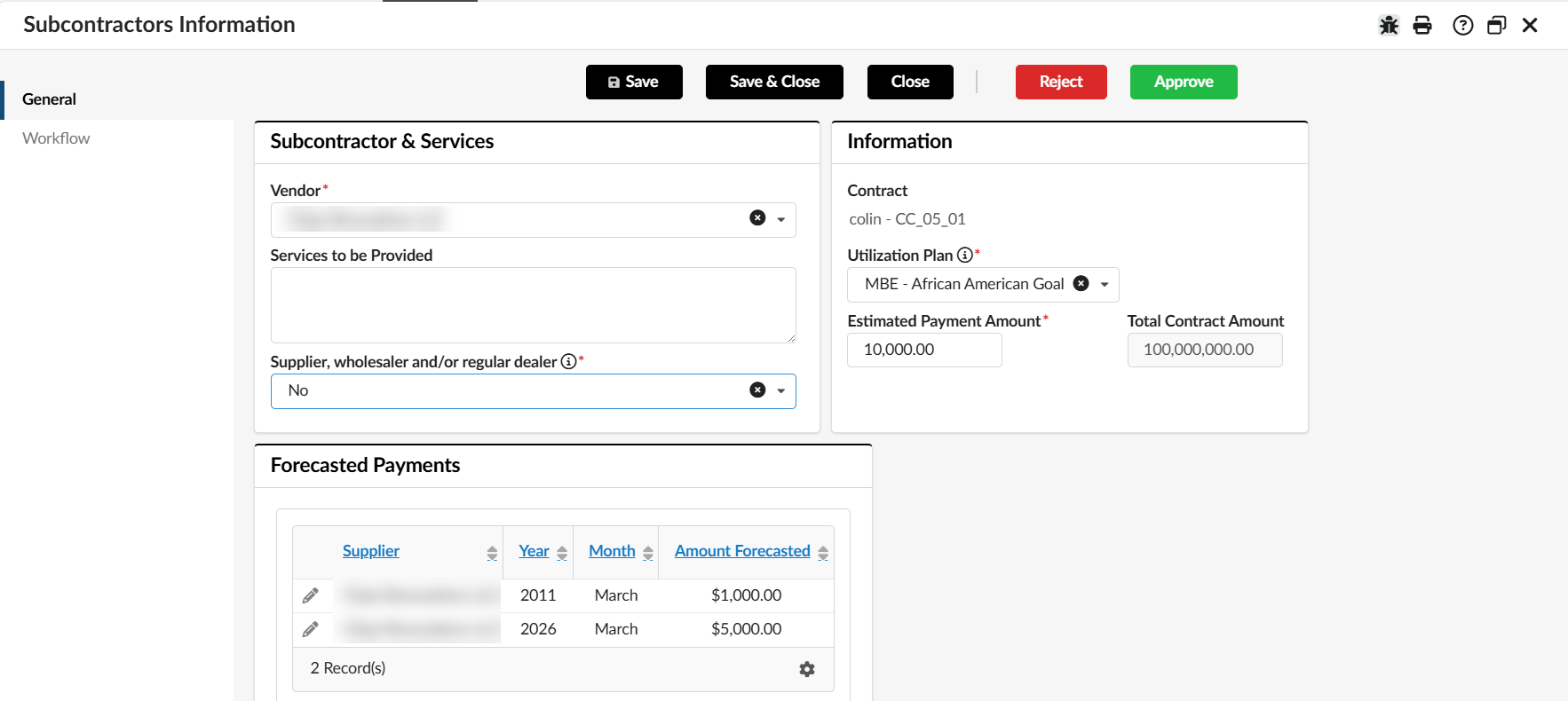Click the bug report icon
The height and width of the screenshot is (701, 1568).
point(1389,26)
